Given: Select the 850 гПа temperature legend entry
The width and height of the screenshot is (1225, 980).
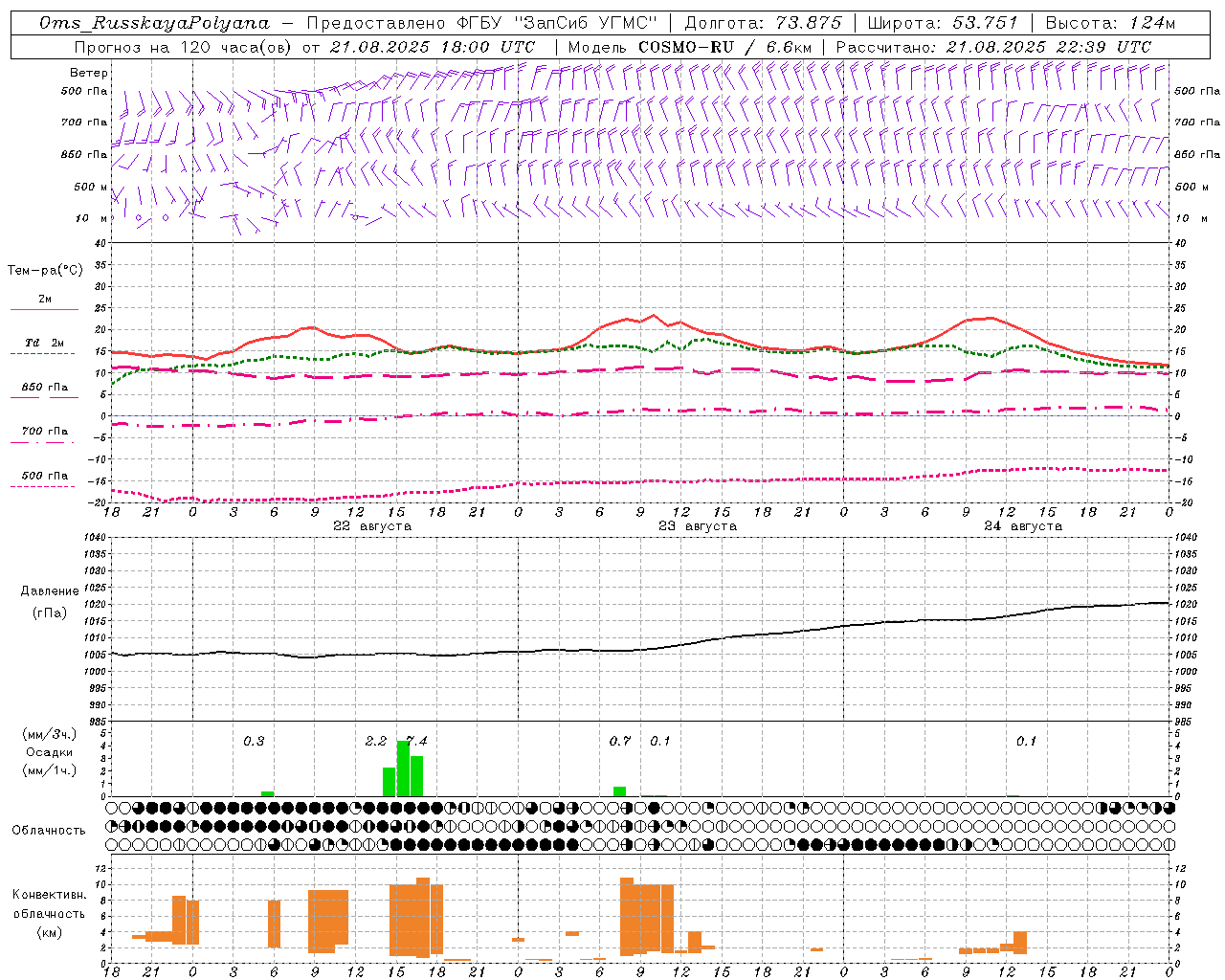Looking at the screenshot, I should tap(44, 388).
